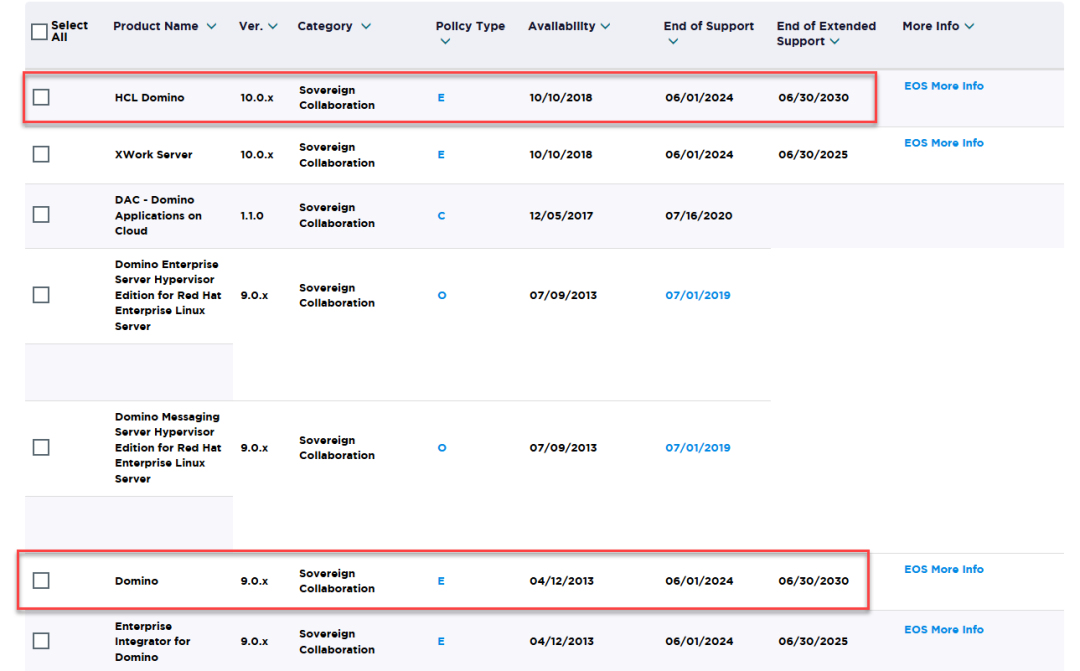Click 06/30/2025 in Enterprise Integrator for Domino row
Screen dimensions: 1080x671
(x=813, y=641)
